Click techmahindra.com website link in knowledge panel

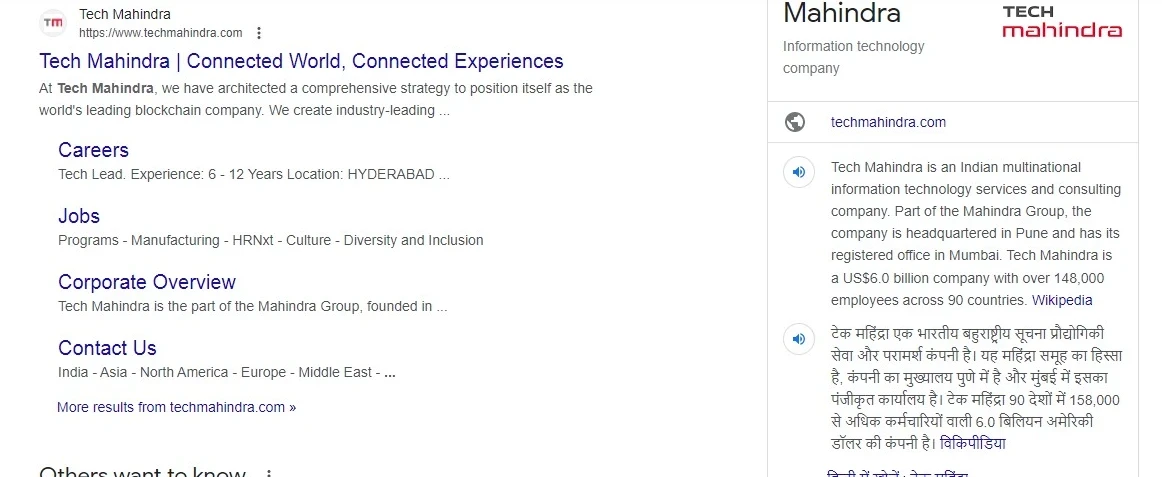pyautogui.click(x=888, y=122)
